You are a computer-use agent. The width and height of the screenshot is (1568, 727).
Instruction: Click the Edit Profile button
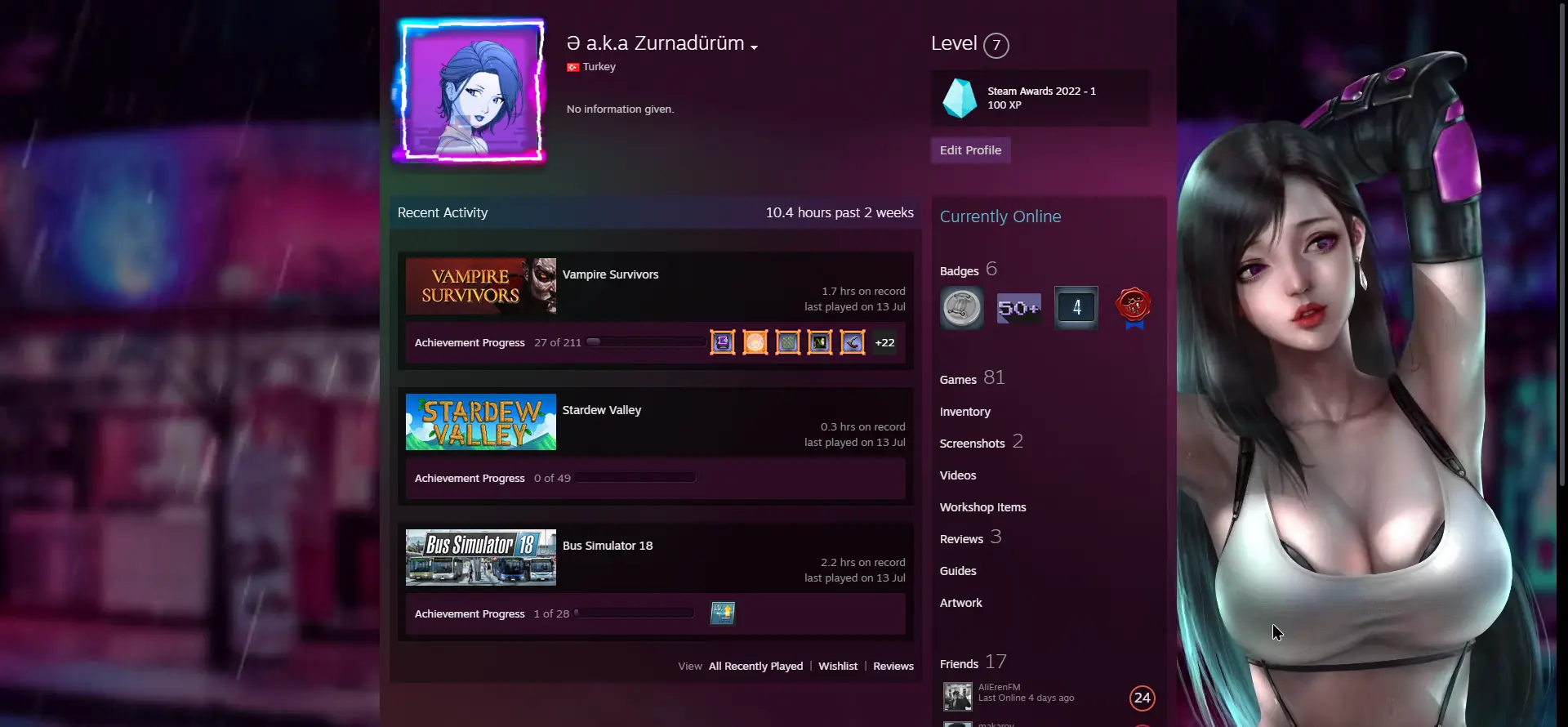(970, 150)
